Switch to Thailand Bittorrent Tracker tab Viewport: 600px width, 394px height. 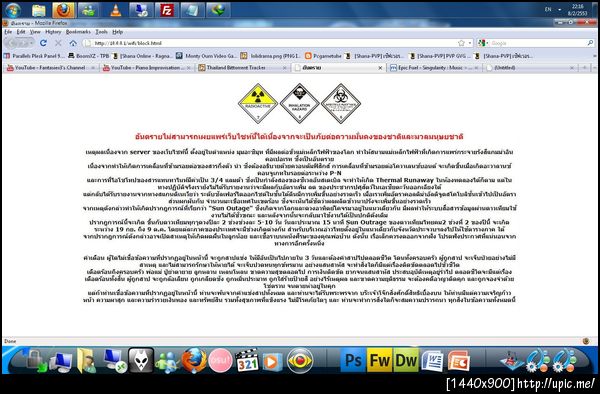[243, 68]
